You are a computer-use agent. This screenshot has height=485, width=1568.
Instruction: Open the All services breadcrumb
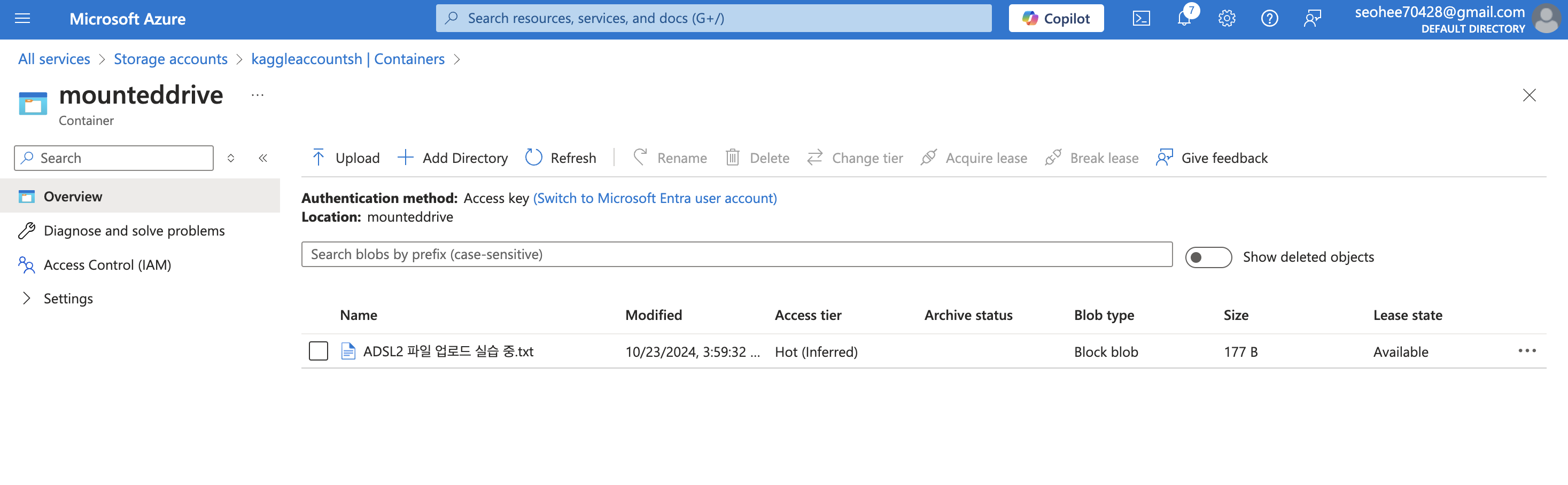54,59
